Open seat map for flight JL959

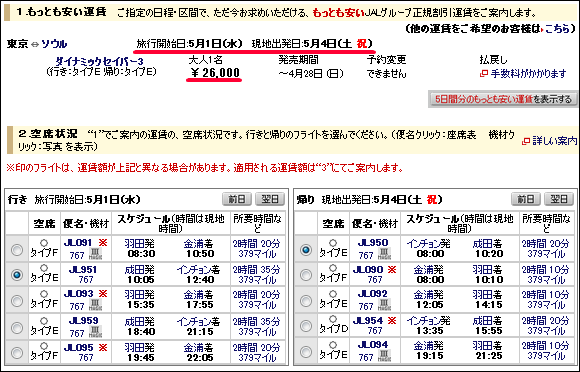[83, 321]
